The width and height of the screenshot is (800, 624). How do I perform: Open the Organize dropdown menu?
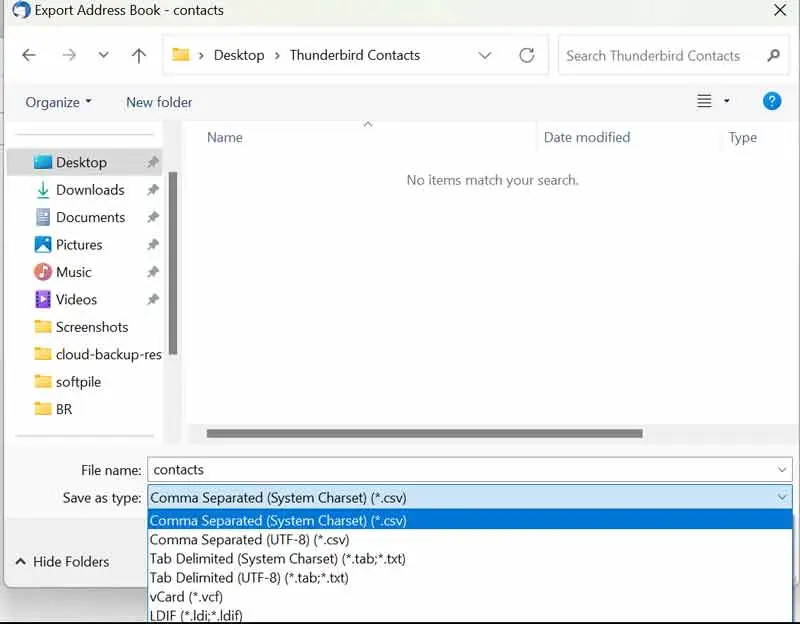[x=57, y=101]
